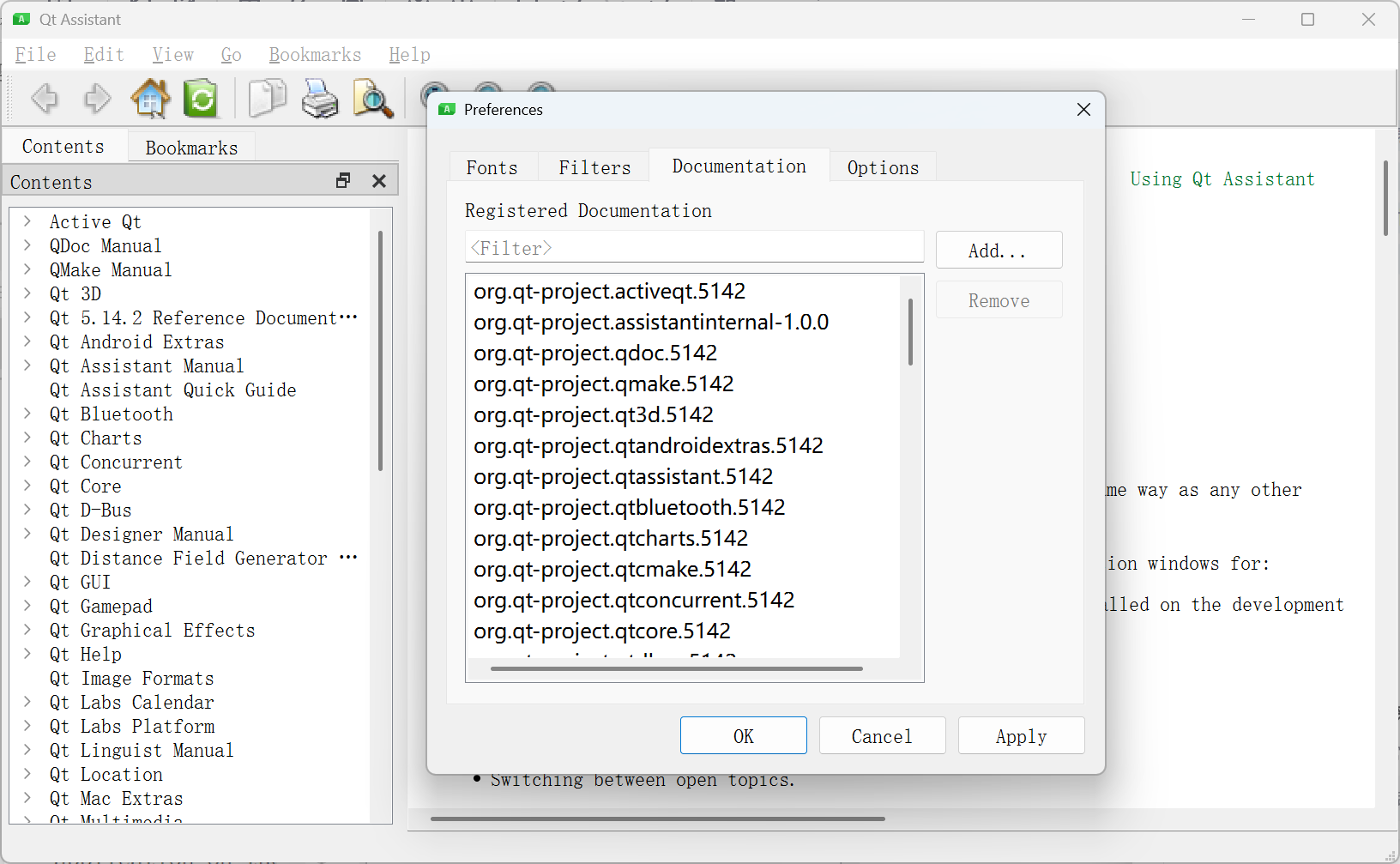The width and height of the screenshot is (1400, 864).
Task: Select org.qt-project.qtandroidextras.5142 entry
Action: coord(682,445)
